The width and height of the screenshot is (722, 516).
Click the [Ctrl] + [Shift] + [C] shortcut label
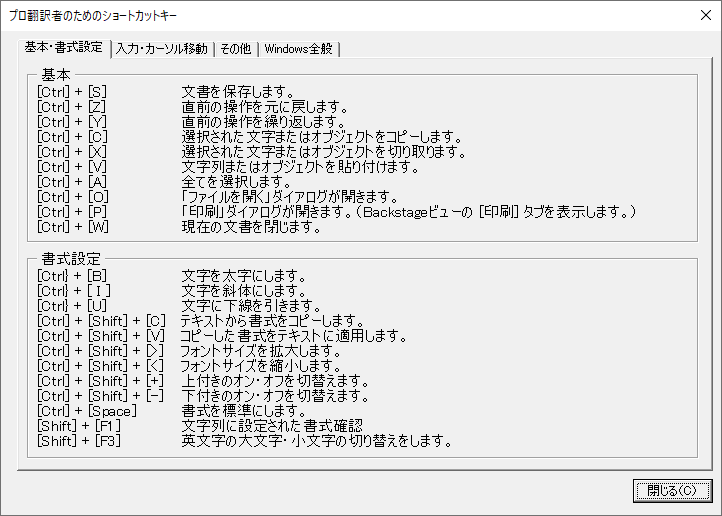100,321
